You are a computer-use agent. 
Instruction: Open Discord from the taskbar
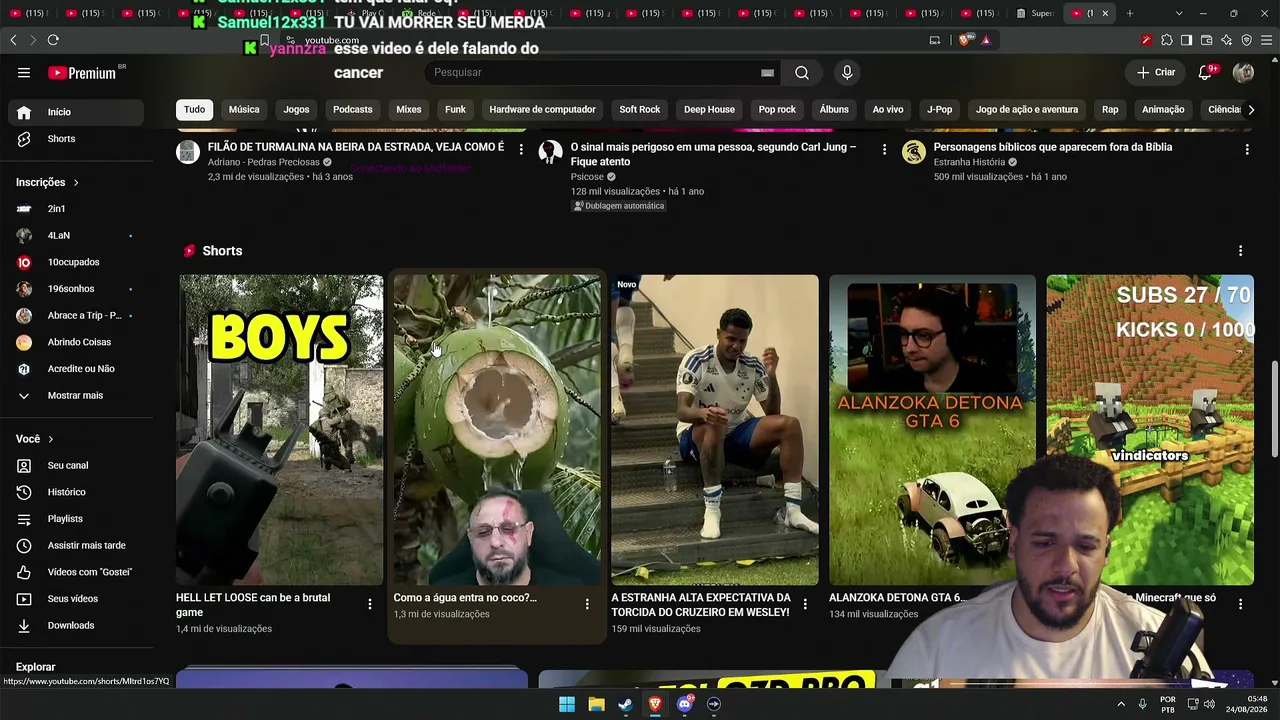point(685,704)
